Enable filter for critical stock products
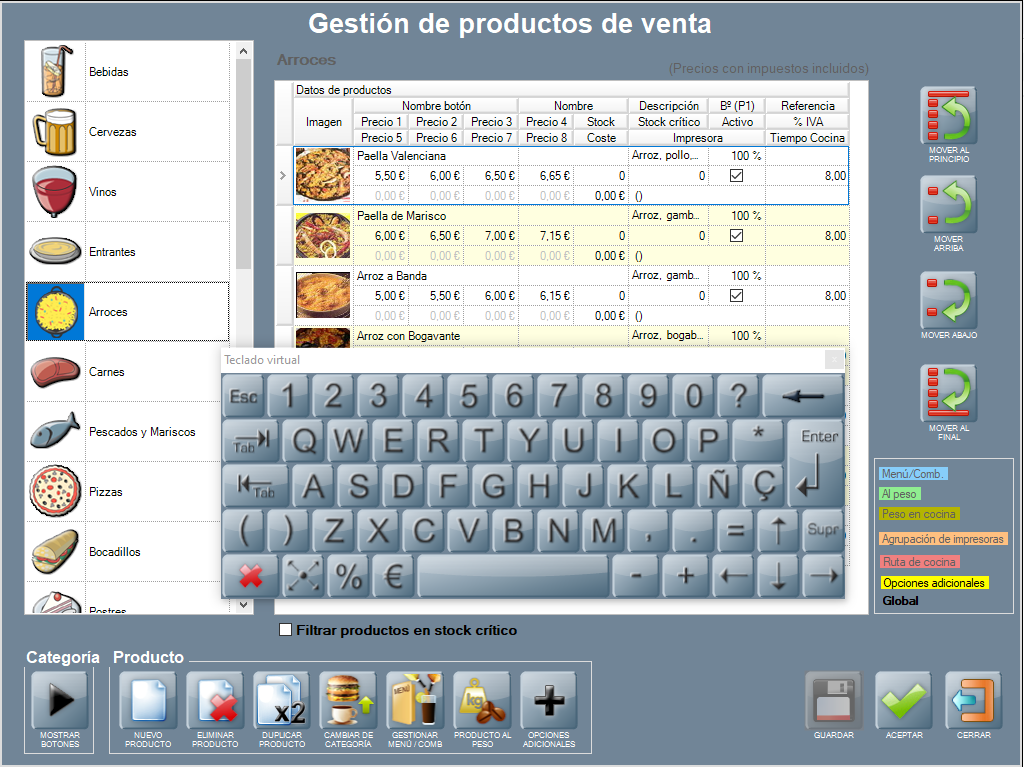The image size is (1024, 767). point(286,630)
